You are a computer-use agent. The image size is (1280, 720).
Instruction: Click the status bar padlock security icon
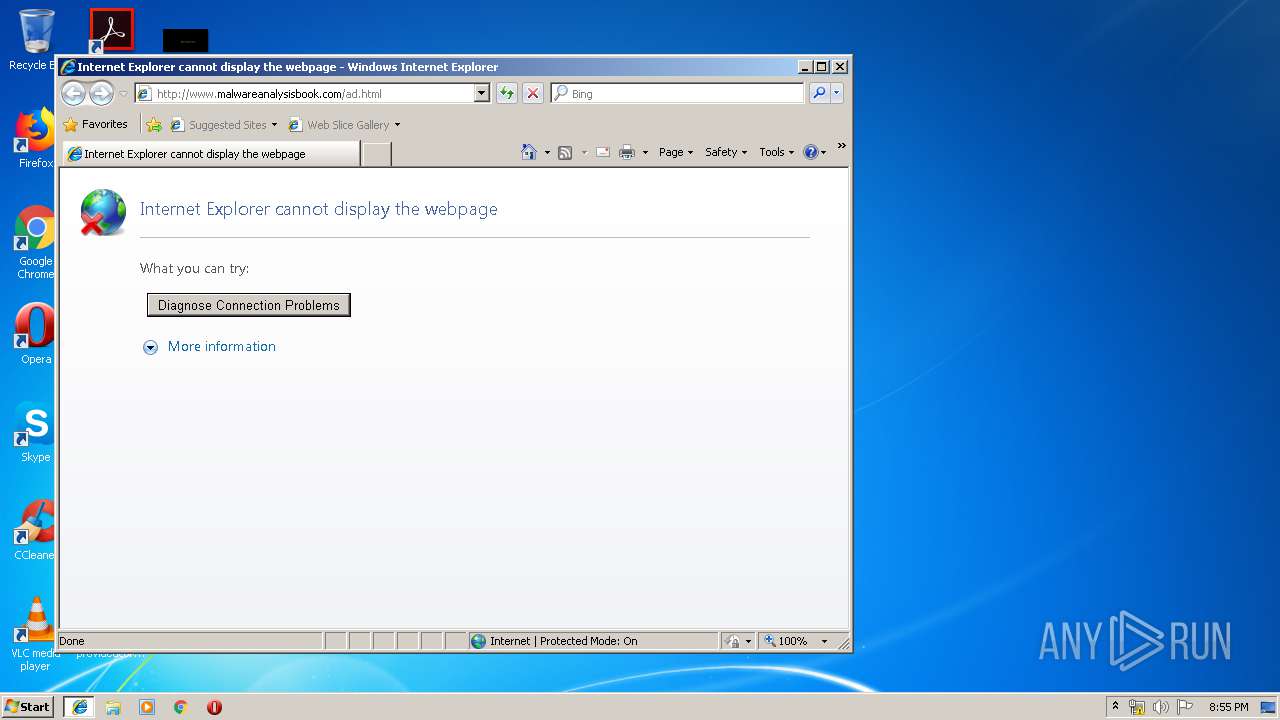pyautogui.click(x=733, y=641)
